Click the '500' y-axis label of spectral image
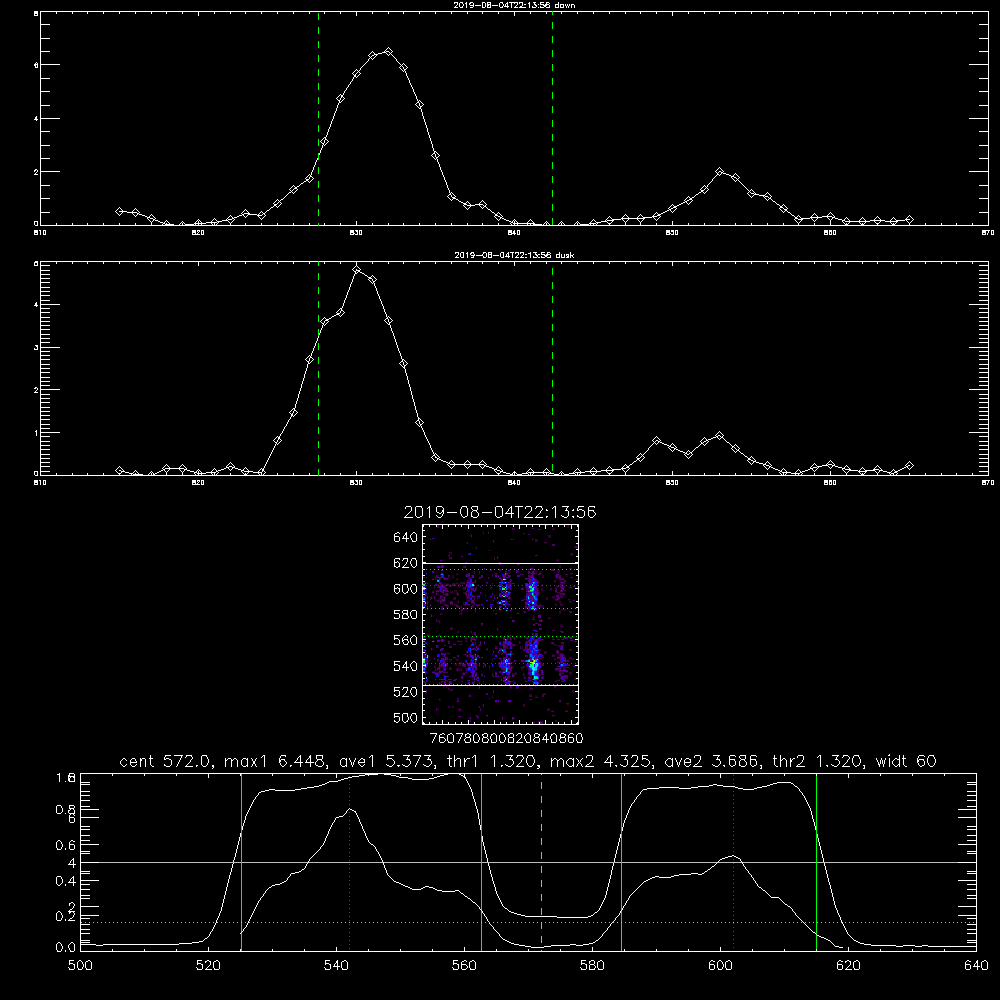 [405, 718]
